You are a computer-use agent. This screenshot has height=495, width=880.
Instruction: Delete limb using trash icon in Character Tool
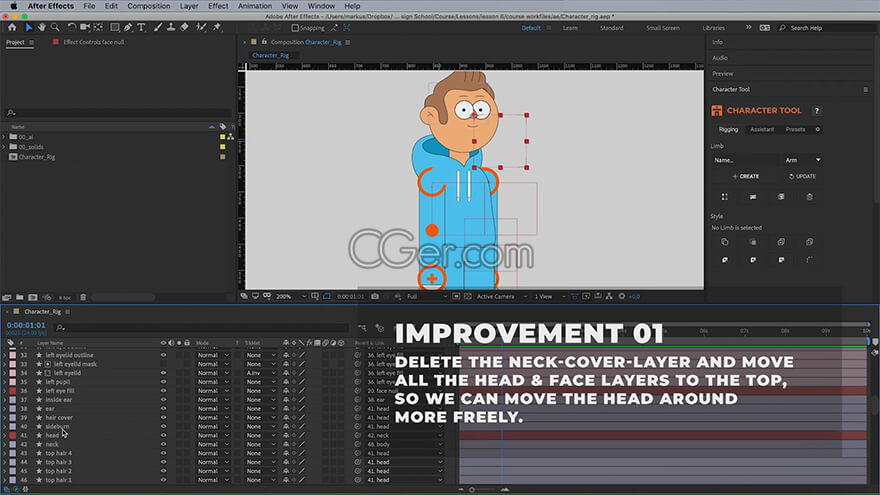(x=809, y=197)
